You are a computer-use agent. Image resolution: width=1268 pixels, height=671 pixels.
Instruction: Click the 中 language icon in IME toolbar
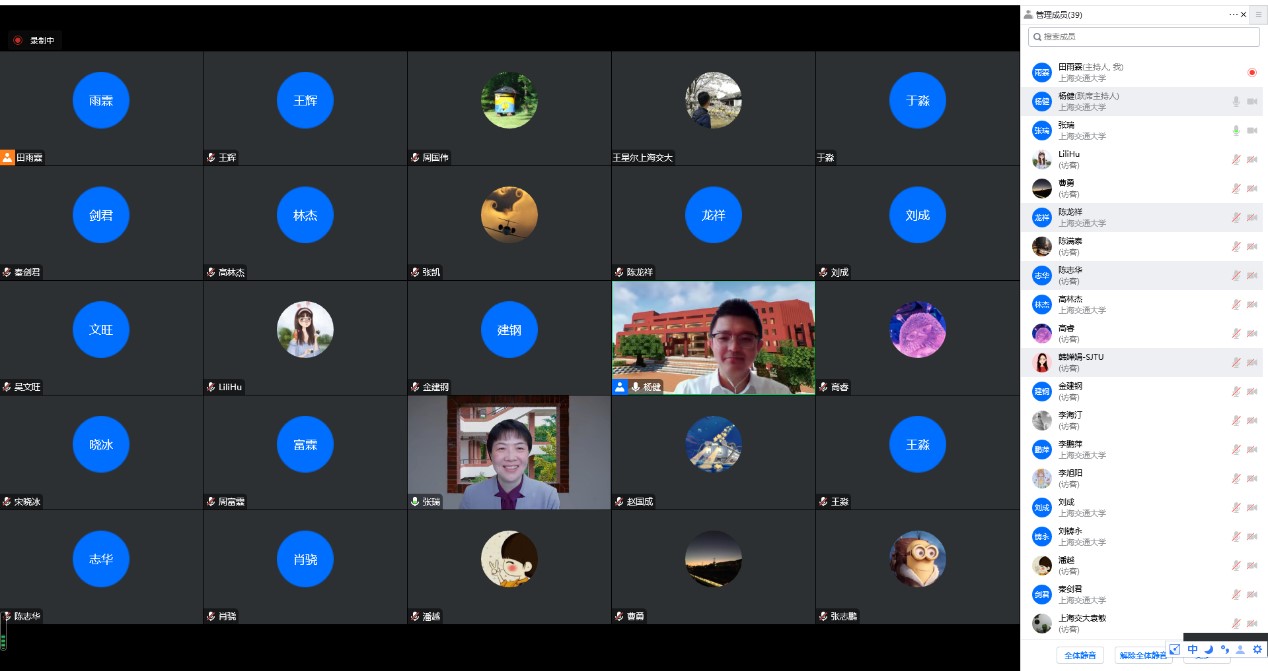(x=1192, y=649)
